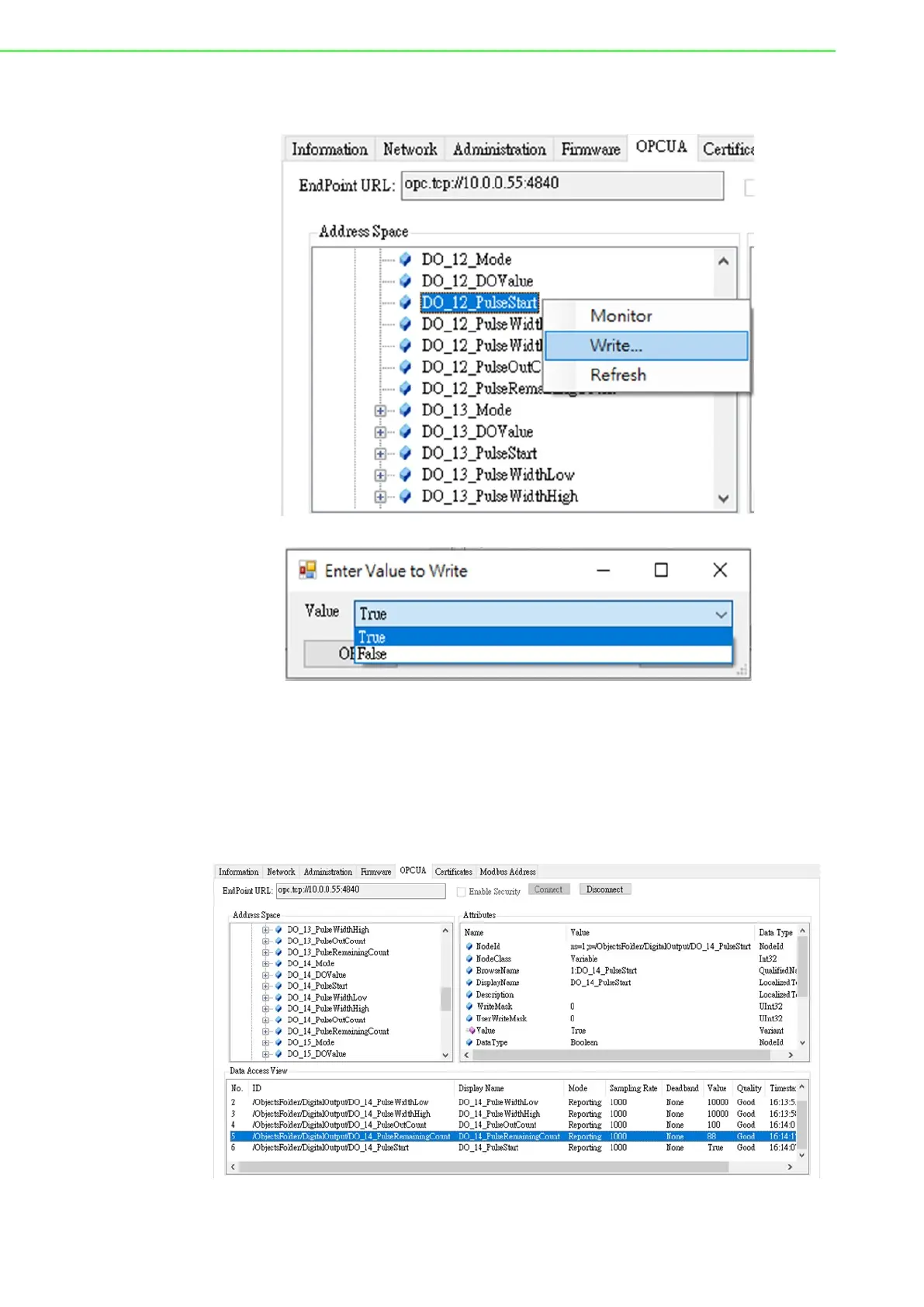
Task: Click the Display Name column header
Action: [x=481, y=1088]
